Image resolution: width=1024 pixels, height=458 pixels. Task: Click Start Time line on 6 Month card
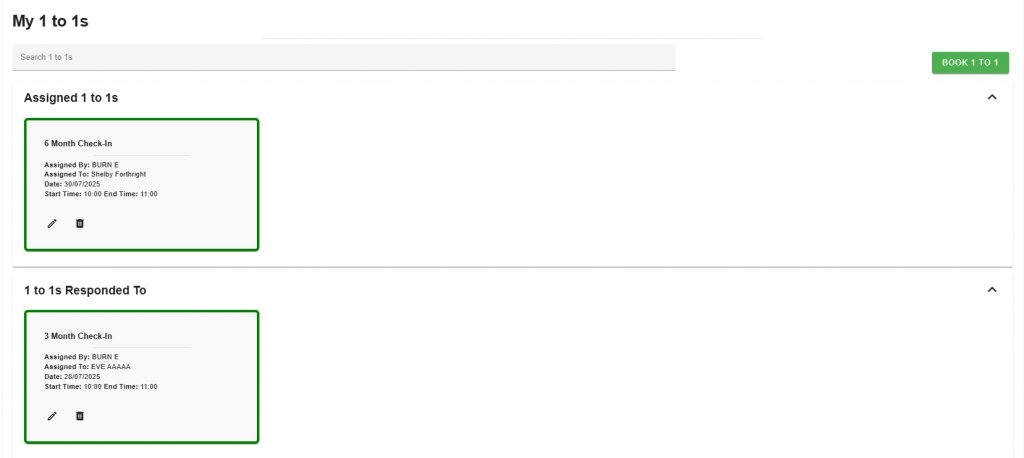point(100,194)
